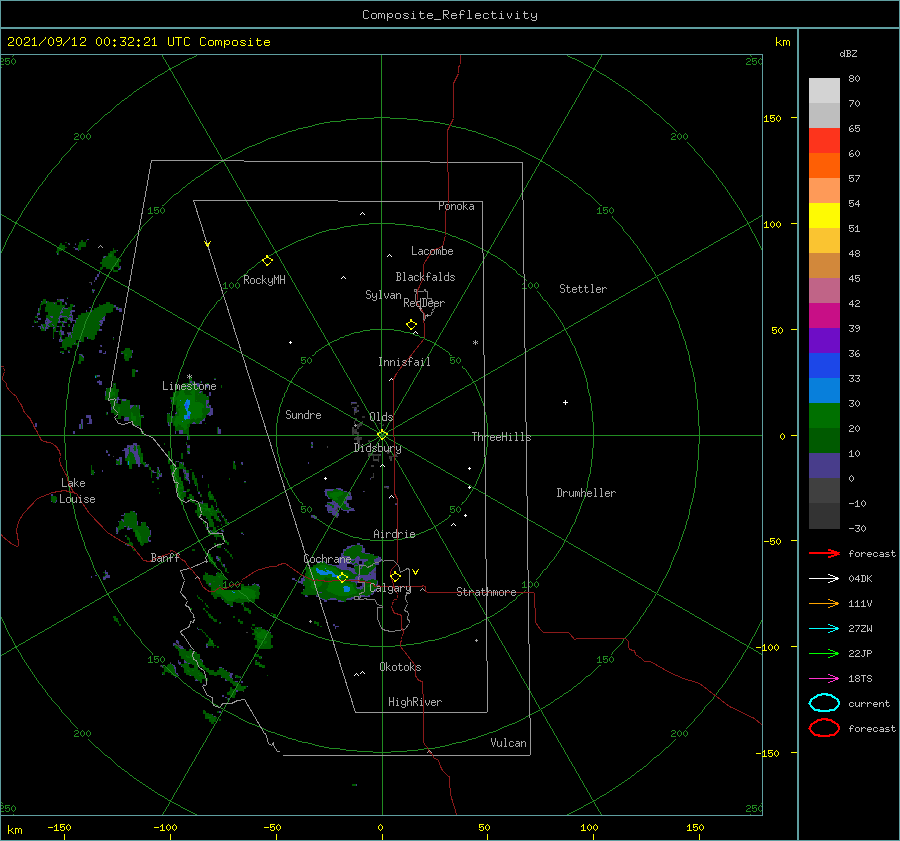Click the Composite_Reflectivity title

[450, 15]
